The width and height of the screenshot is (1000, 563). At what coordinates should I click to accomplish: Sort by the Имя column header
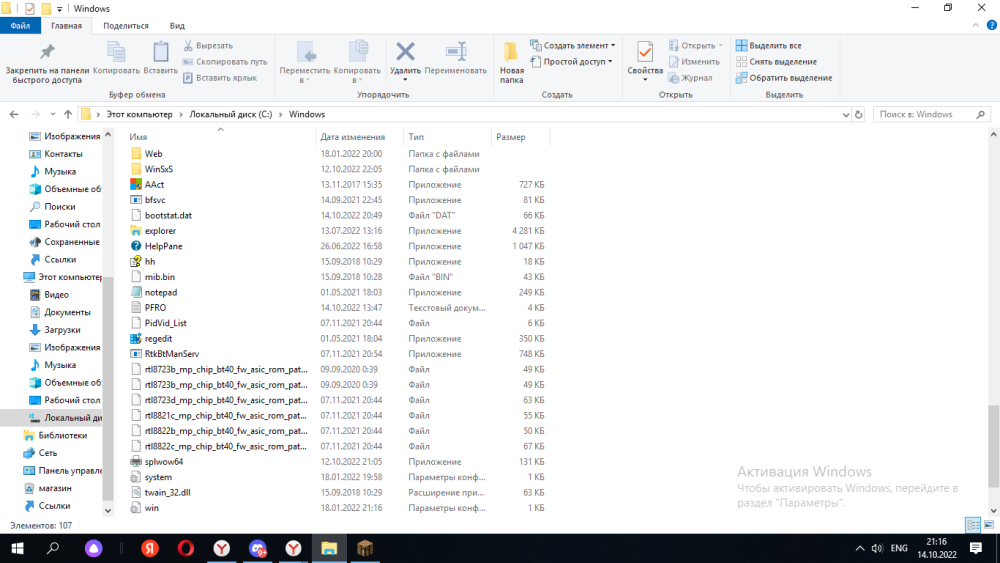[x=221, y=136]
